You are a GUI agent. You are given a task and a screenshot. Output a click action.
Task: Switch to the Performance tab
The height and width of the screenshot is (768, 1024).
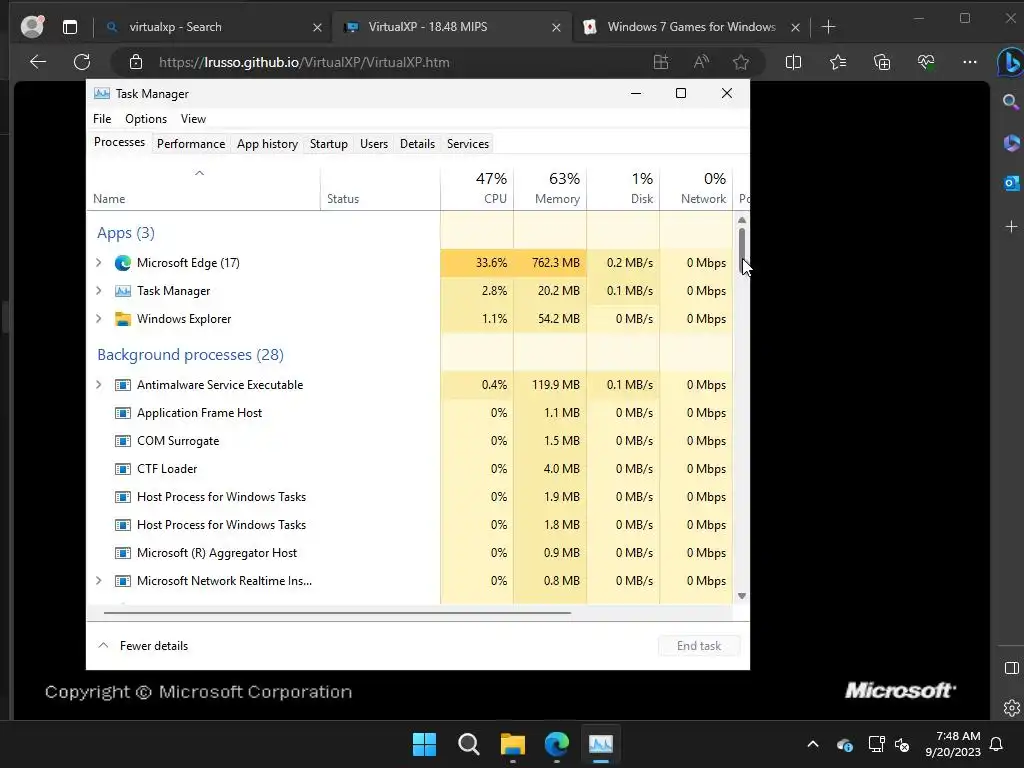point(191,144)
